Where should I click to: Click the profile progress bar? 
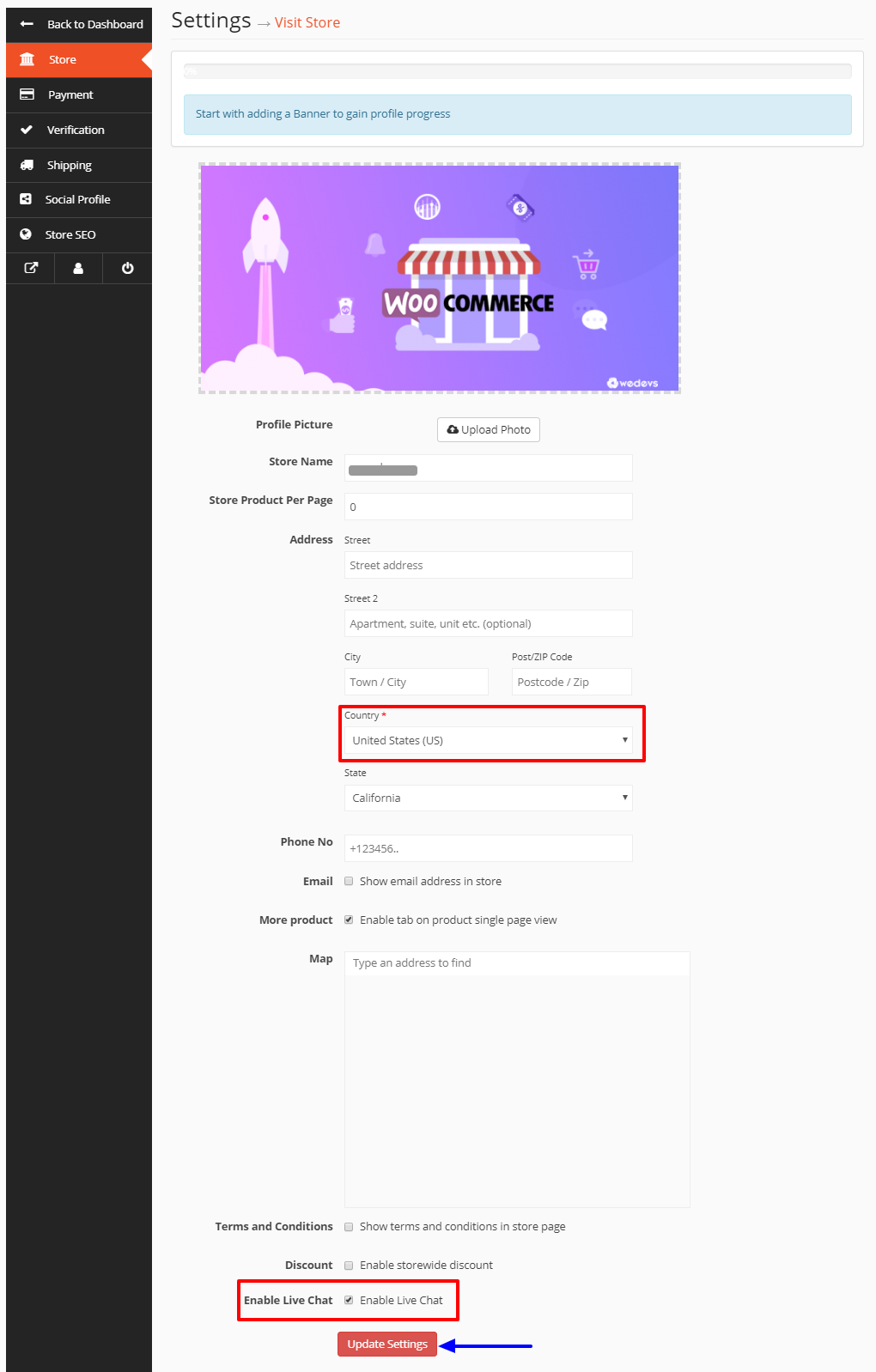pos(518,71)
